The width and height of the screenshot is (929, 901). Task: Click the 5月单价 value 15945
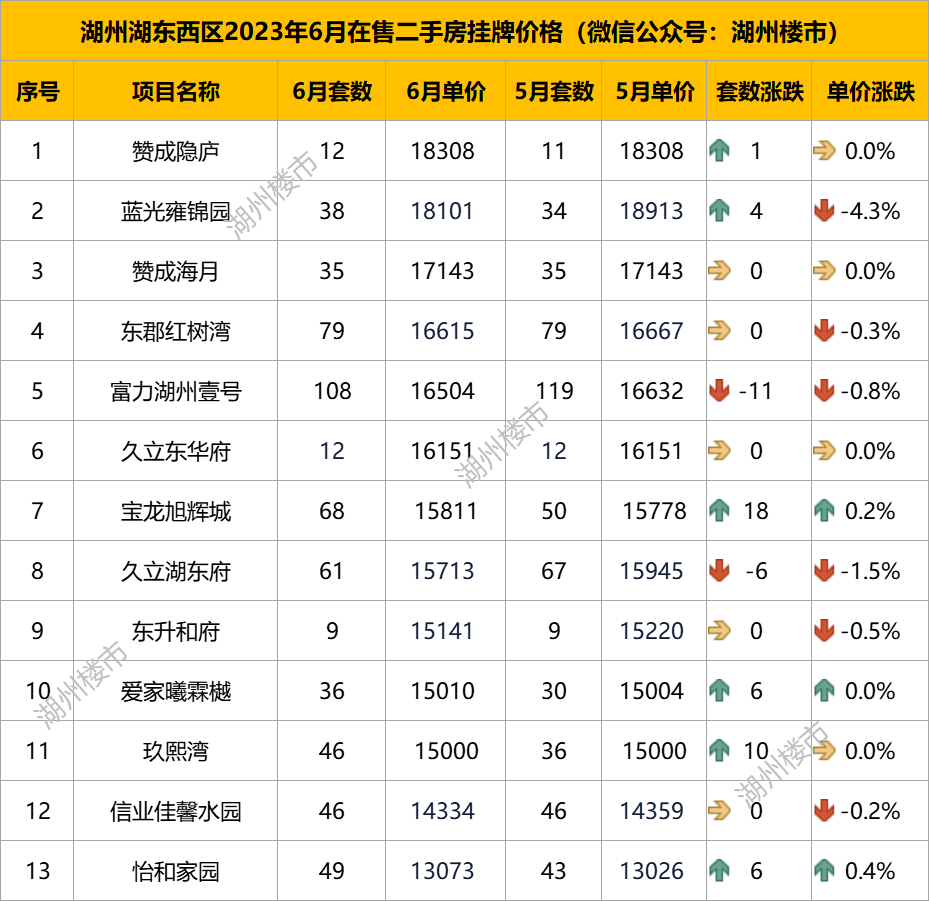pos(651,571)
